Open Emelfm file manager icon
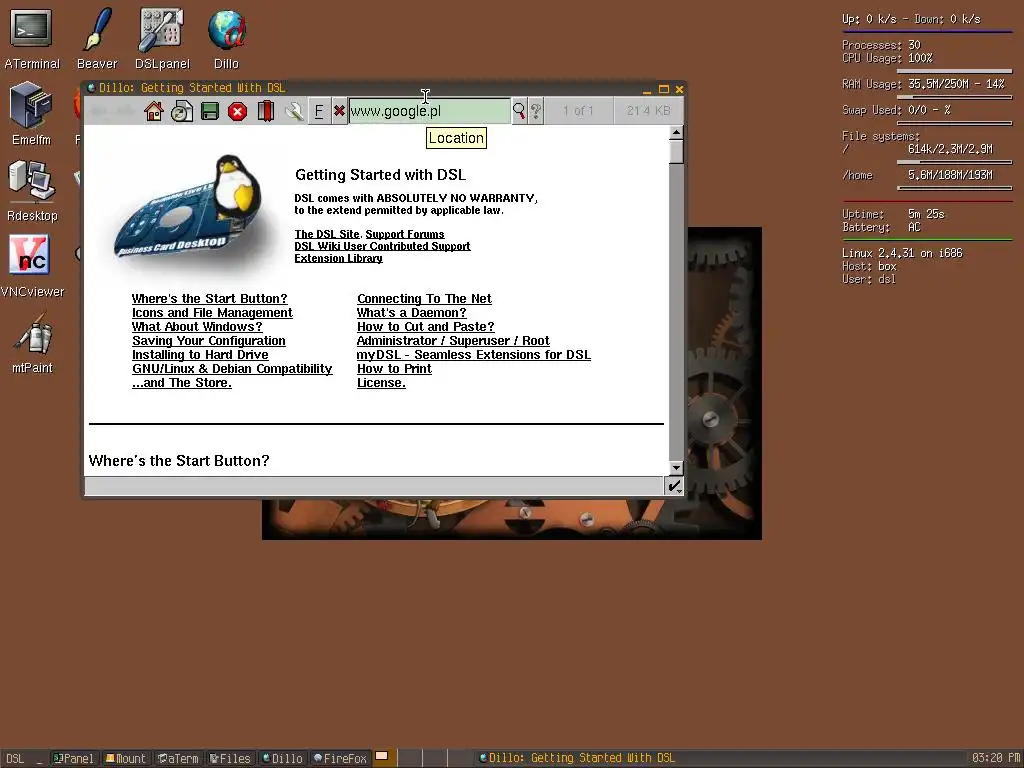This screenshot has width=1024, height=768. (x=31, y=114)
